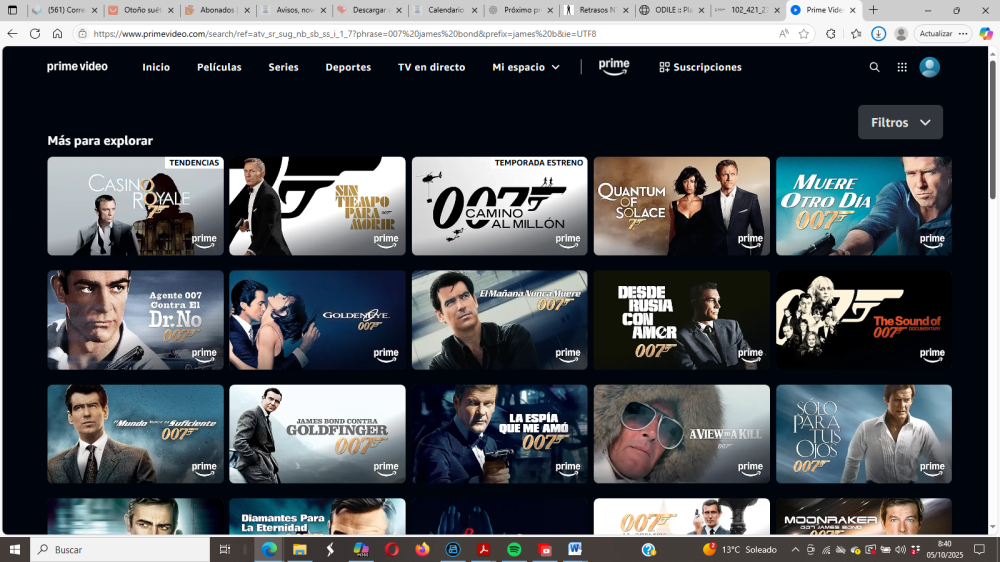Open the Casino Royale movie thumbnail
The height and width of the screenshot is (562, 1000).
coord(135,205)
